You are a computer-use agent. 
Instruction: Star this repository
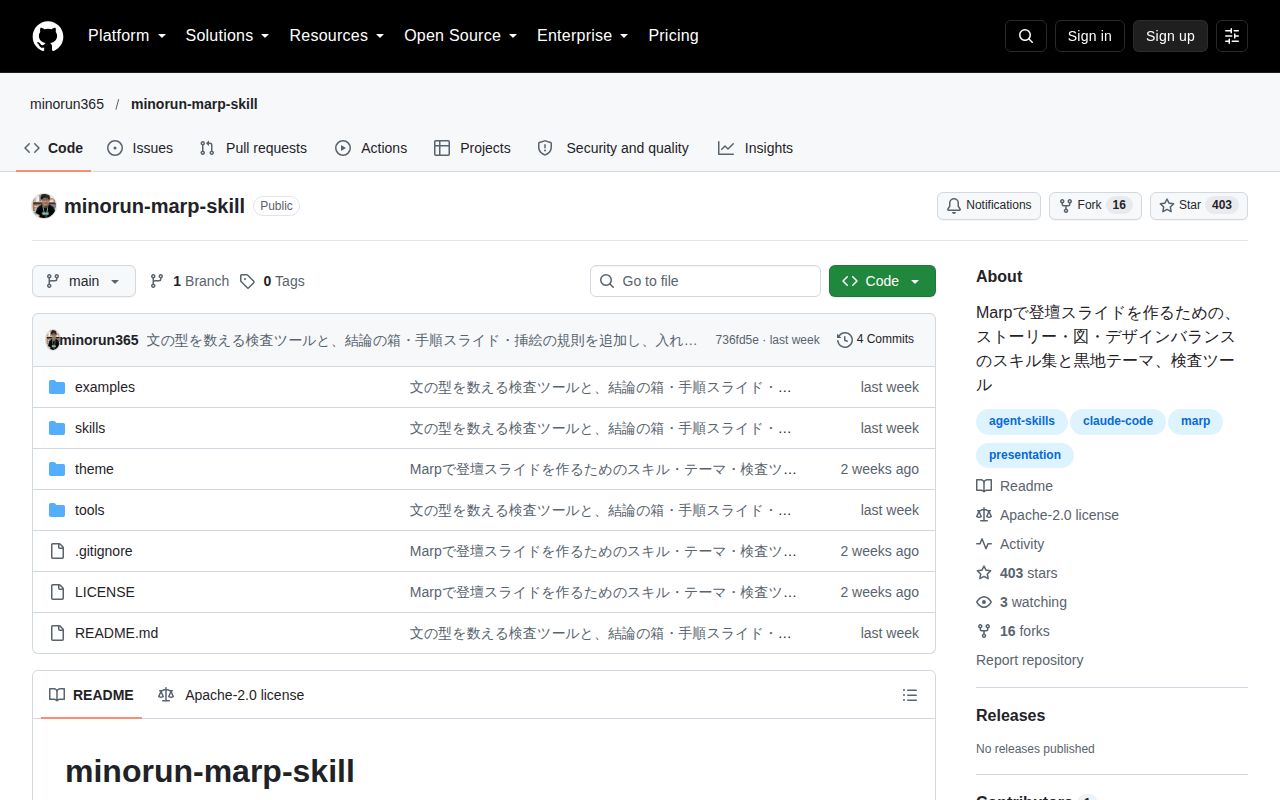[1199, 206]
